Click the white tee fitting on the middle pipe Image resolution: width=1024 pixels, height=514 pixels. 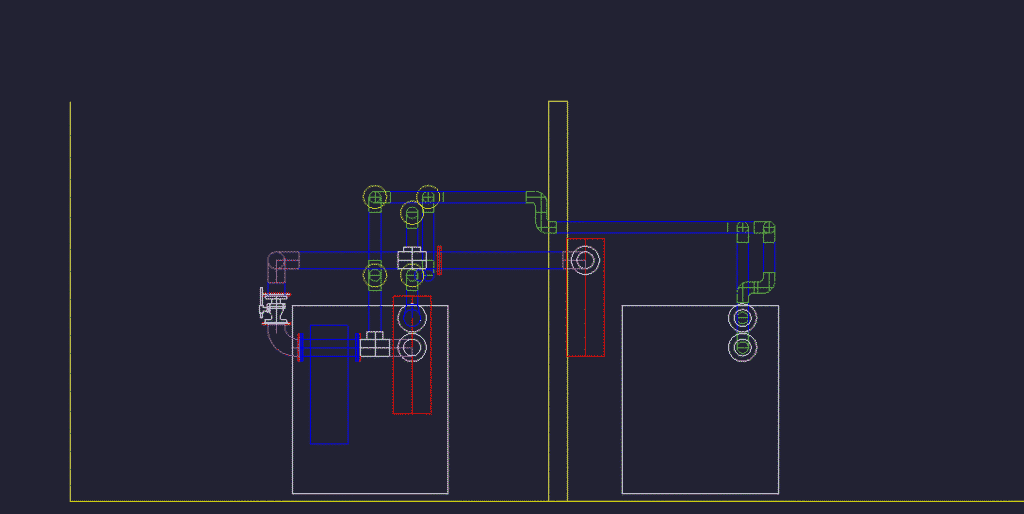click(x=412, y=260)
